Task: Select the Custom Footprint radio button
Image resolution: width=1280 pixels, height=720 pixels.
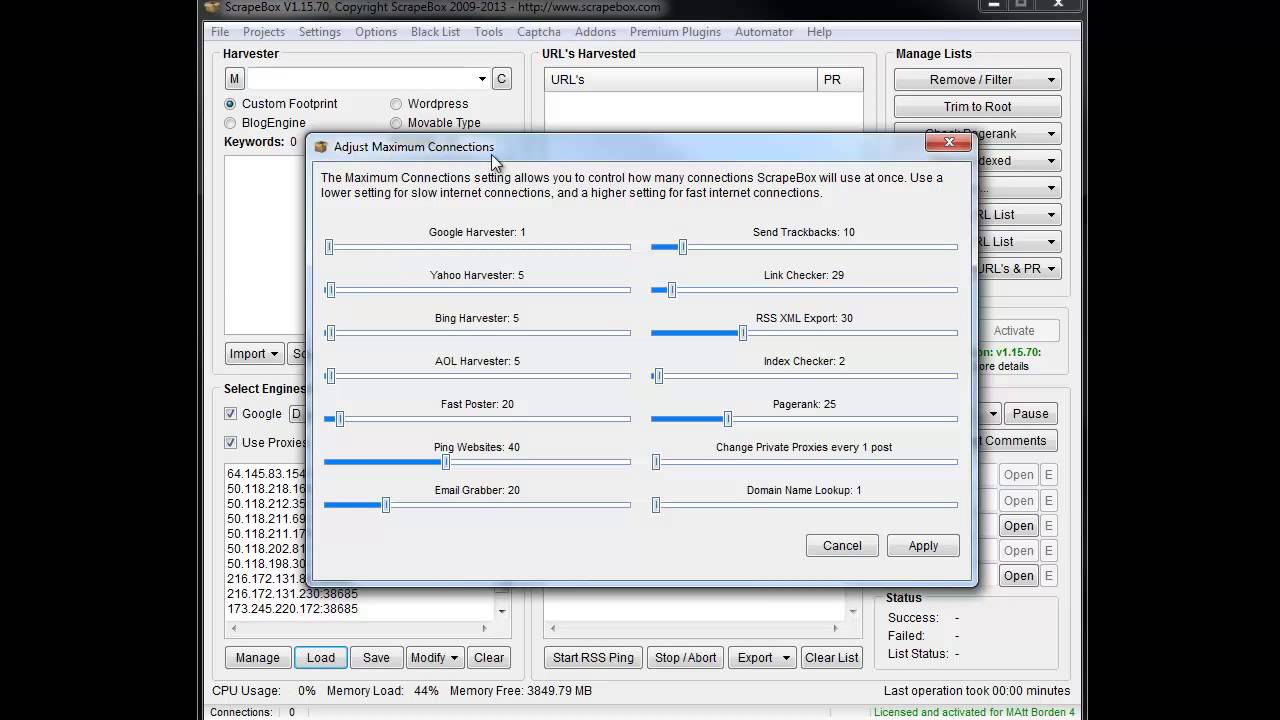Action: 230,104
